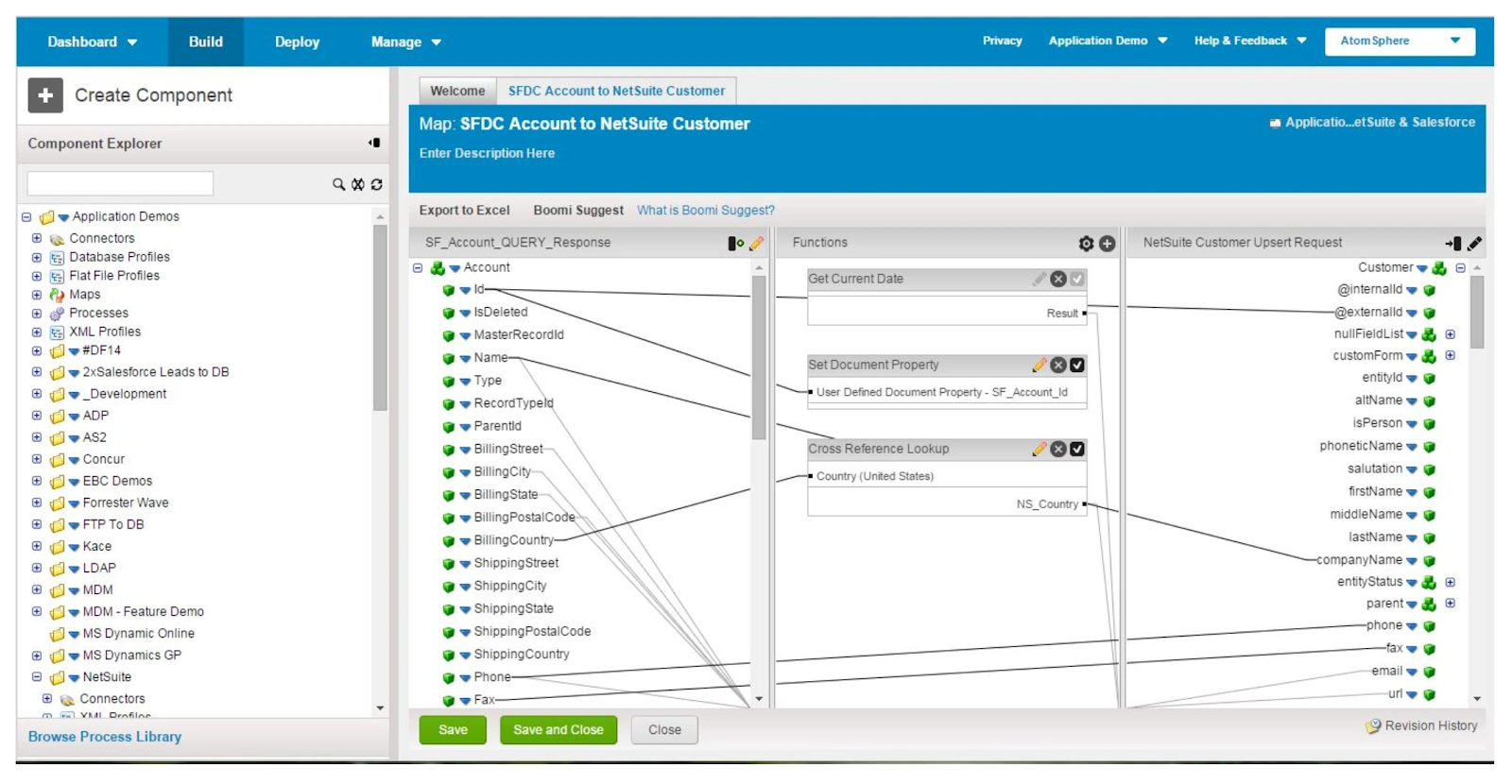Expand the Maps node
This screenshot has height=784, width=1512.
click(37, 295)
